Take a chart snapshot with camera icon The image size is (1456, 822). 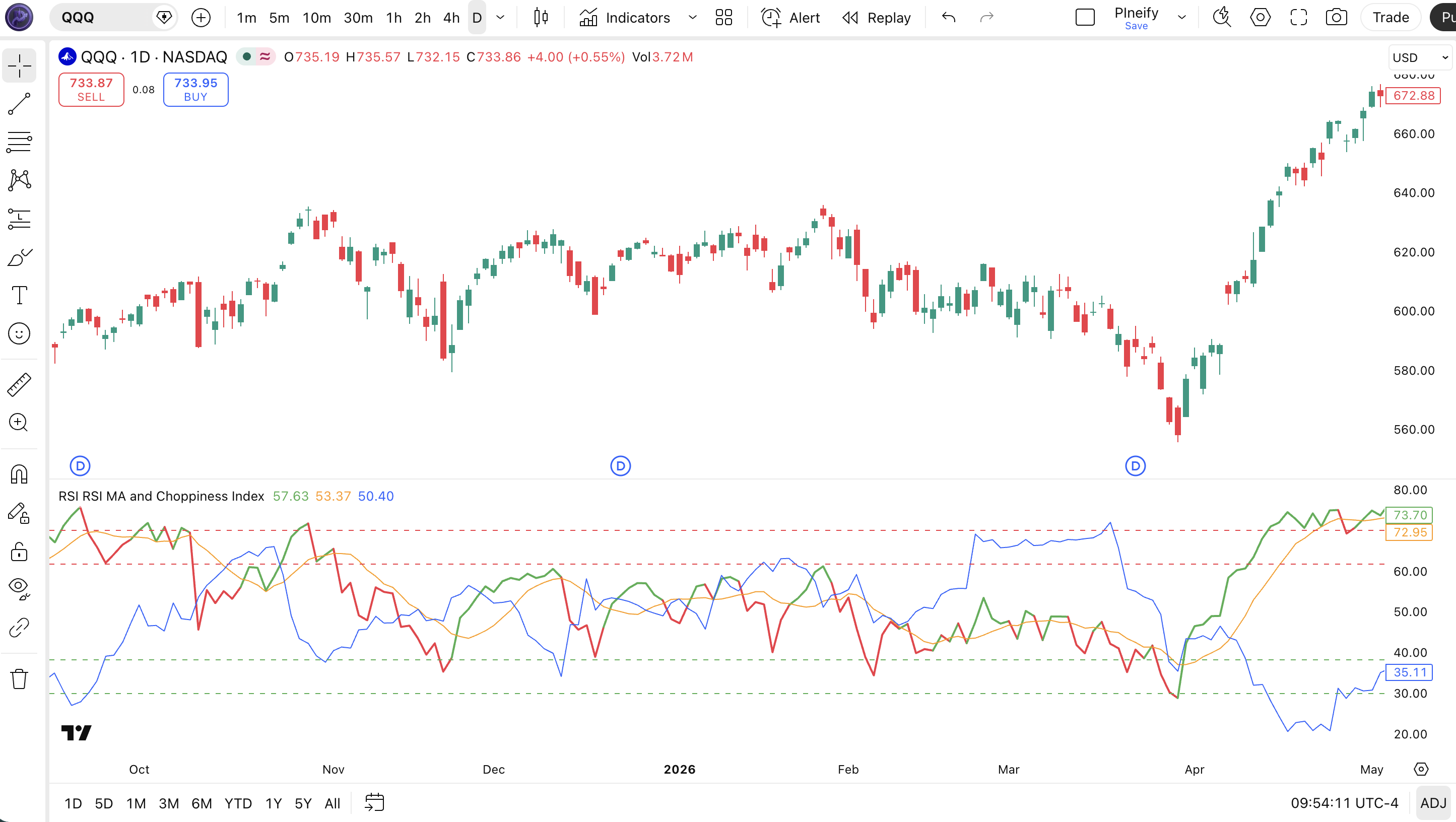1336,18
